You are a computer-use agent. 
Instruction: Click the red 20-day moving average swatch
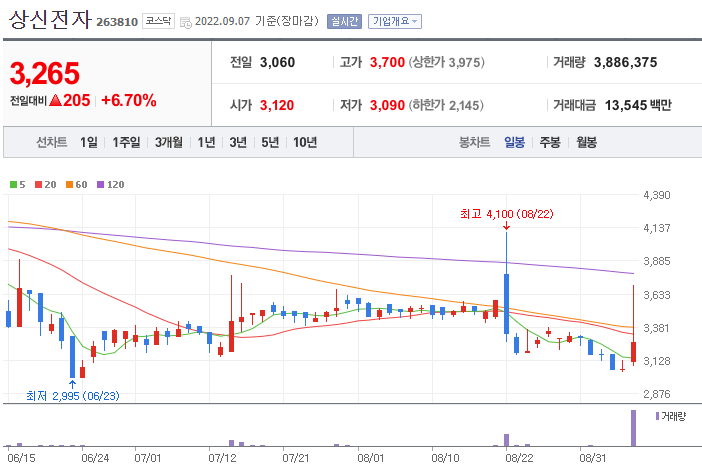[x=39, y=184]
